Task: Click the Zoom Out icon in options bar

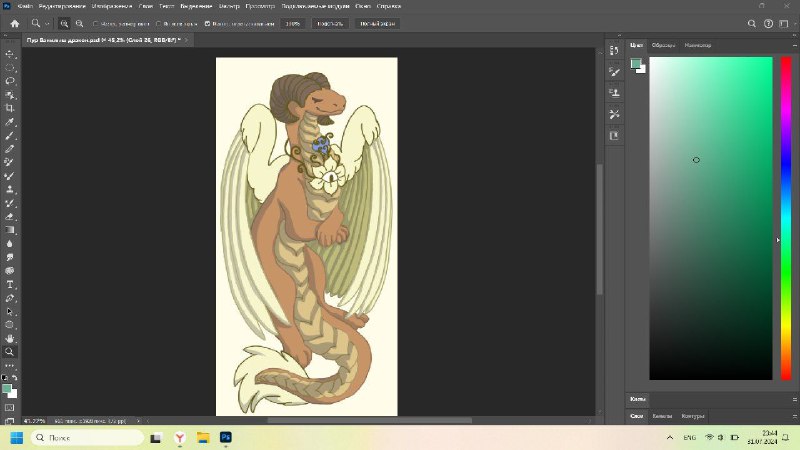Action: (80, 23)
